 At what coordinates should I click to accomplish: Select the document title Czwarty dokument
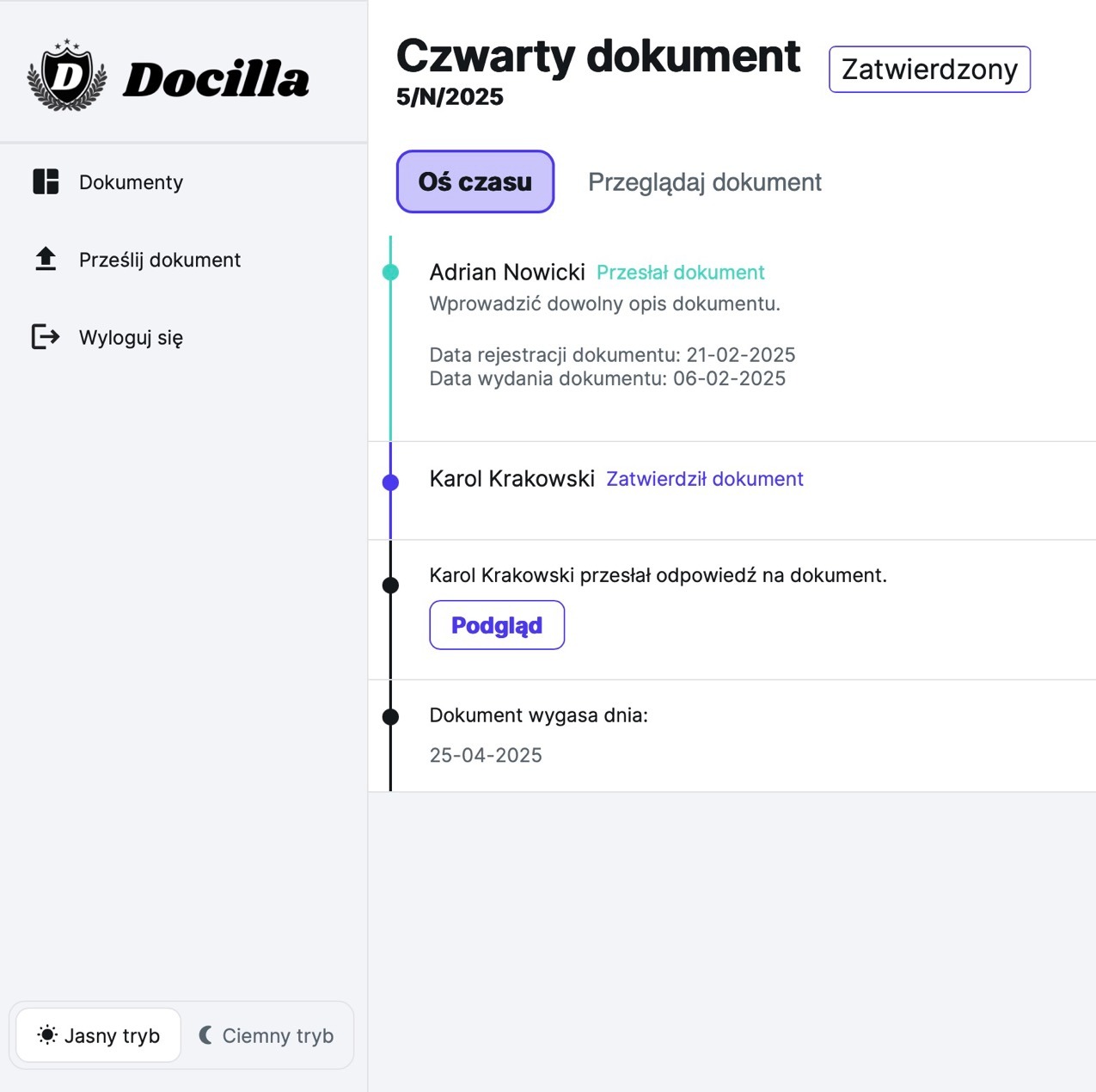pyautogui.click(x=598, y=55)
